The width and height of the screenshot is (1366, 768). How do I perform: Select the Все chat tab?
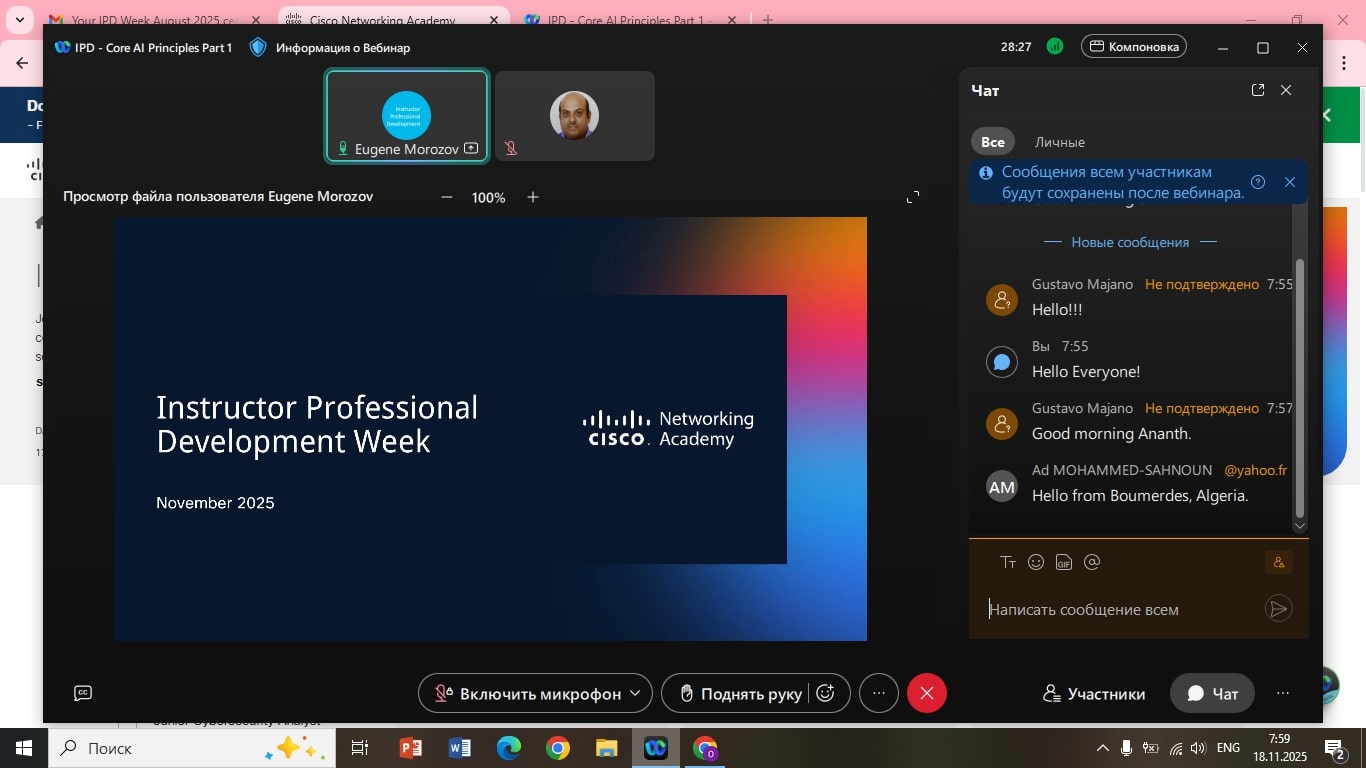[x=992, y=142]
